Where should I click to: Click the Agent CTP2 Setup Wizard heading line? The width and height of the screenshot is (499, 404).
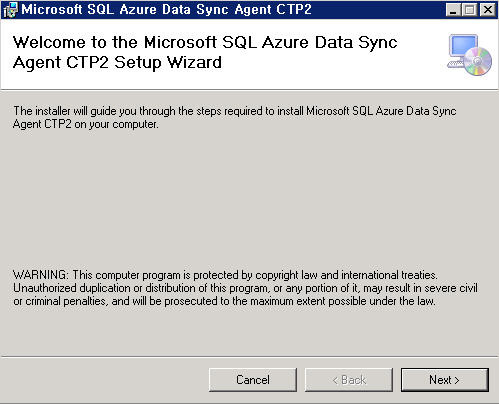[117, 62]
